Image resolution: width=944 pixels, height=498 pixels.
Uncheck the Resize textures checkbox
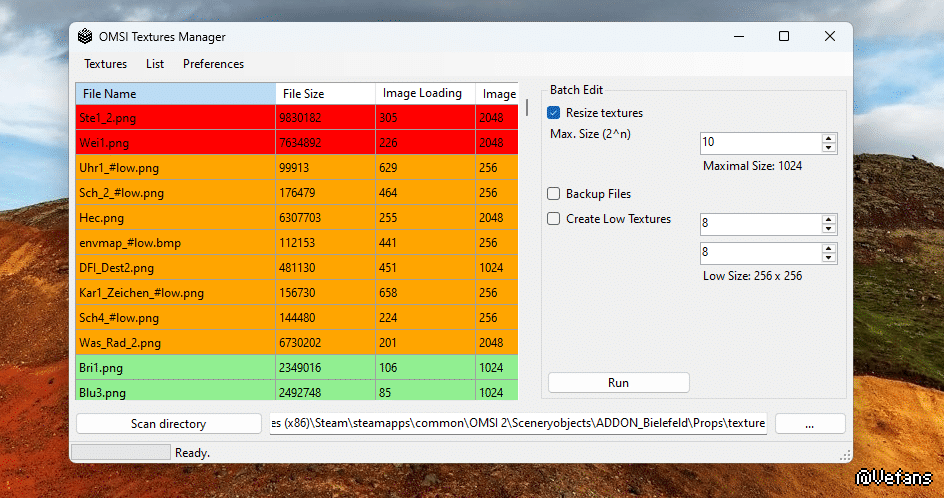click(x=554, y=113)
